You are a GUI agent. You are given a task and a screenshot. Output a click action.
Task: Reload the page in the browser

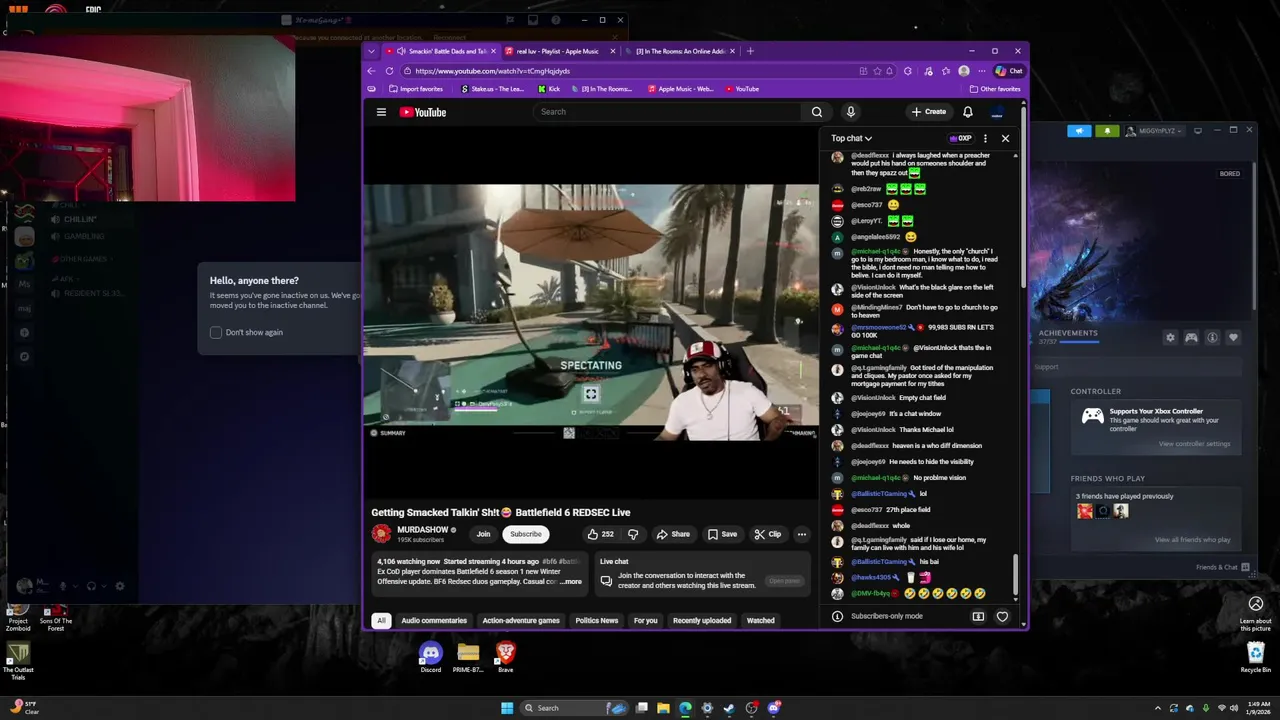pyautogui.click(x=390, y=71)
